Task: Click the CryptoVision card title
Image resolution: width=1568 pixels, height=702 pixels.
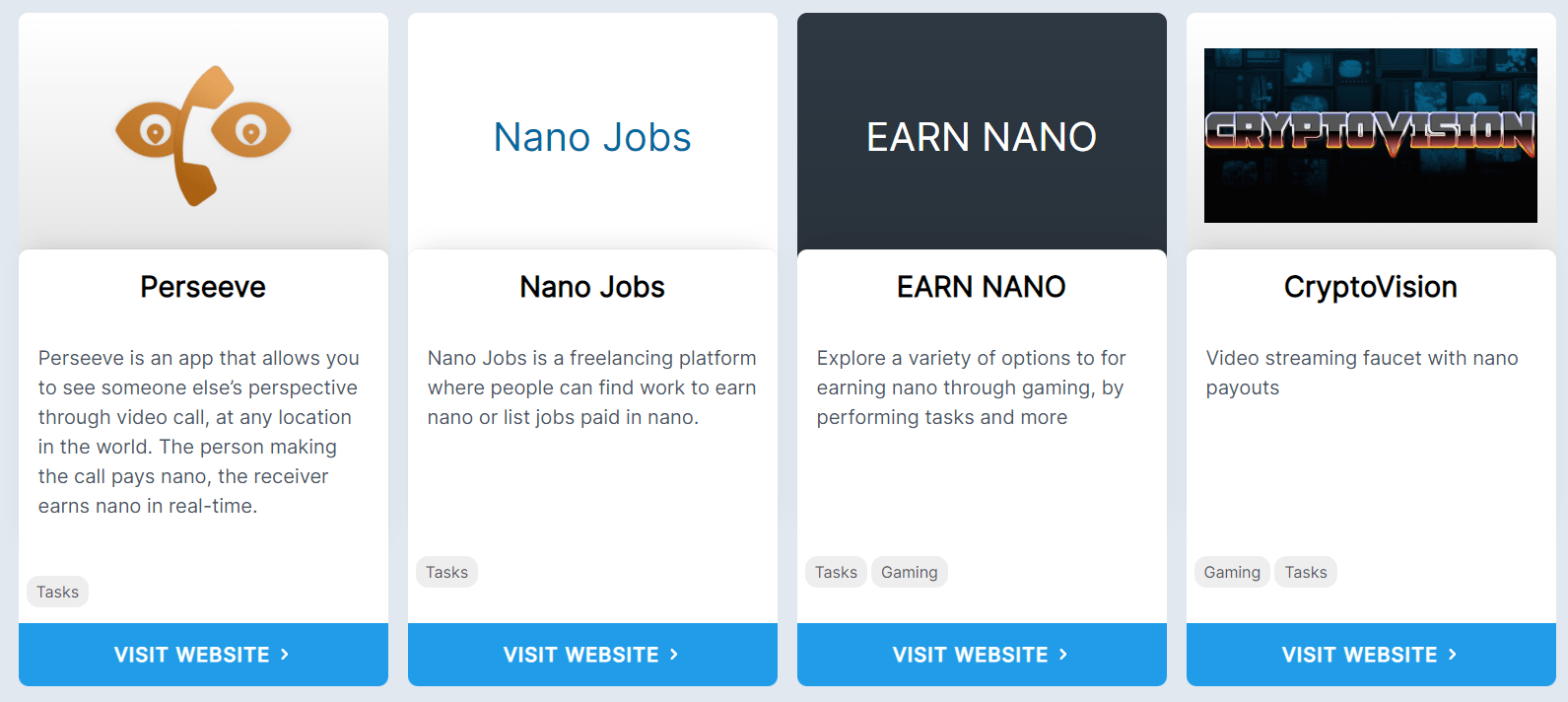Action: tap(1370, 287)
